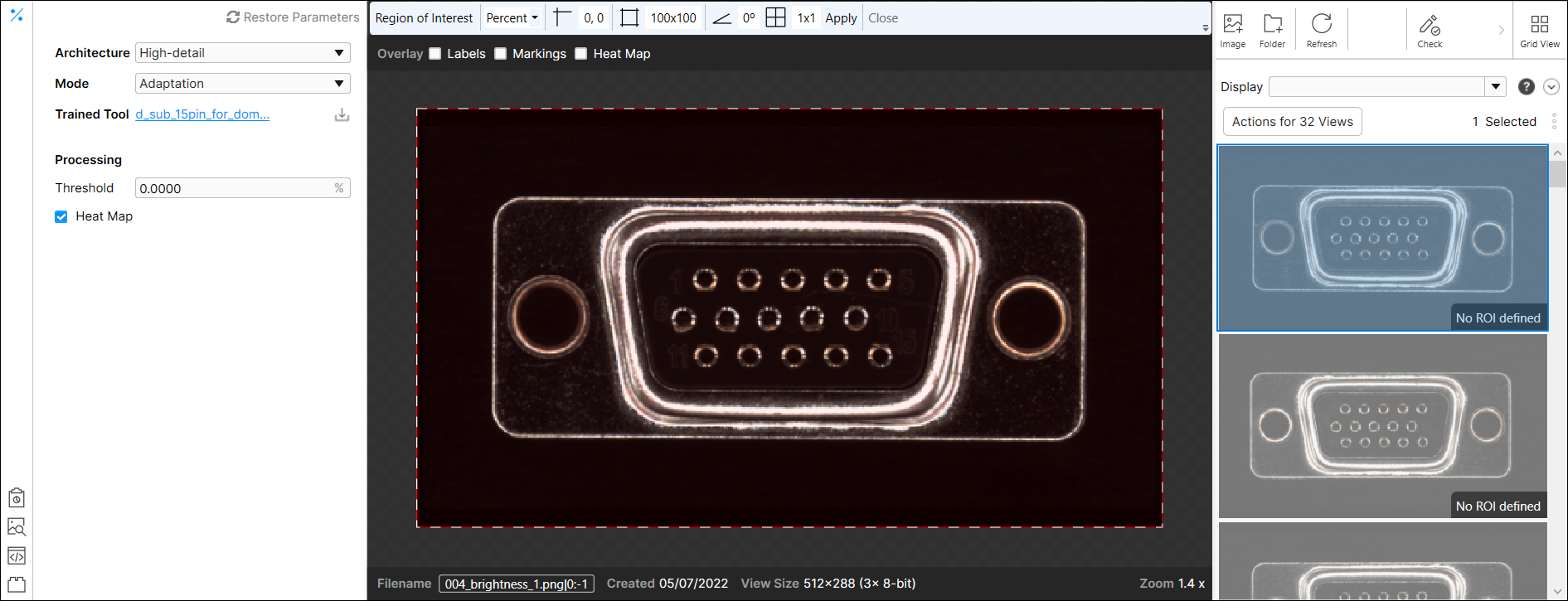Open the image search icon in sidebar

(17, 527)
